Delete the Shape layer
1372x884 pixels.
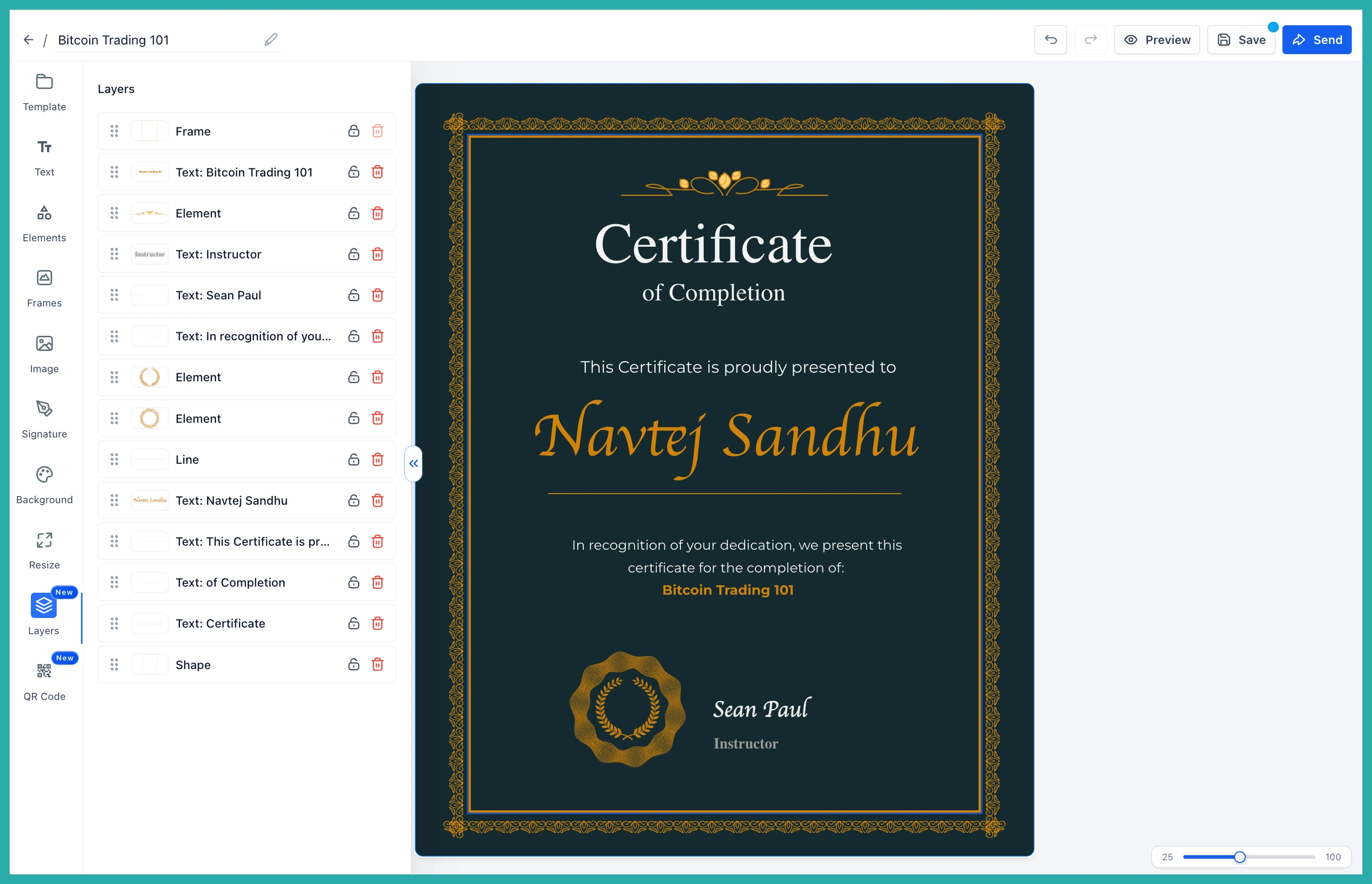click(x=377, y=664)
